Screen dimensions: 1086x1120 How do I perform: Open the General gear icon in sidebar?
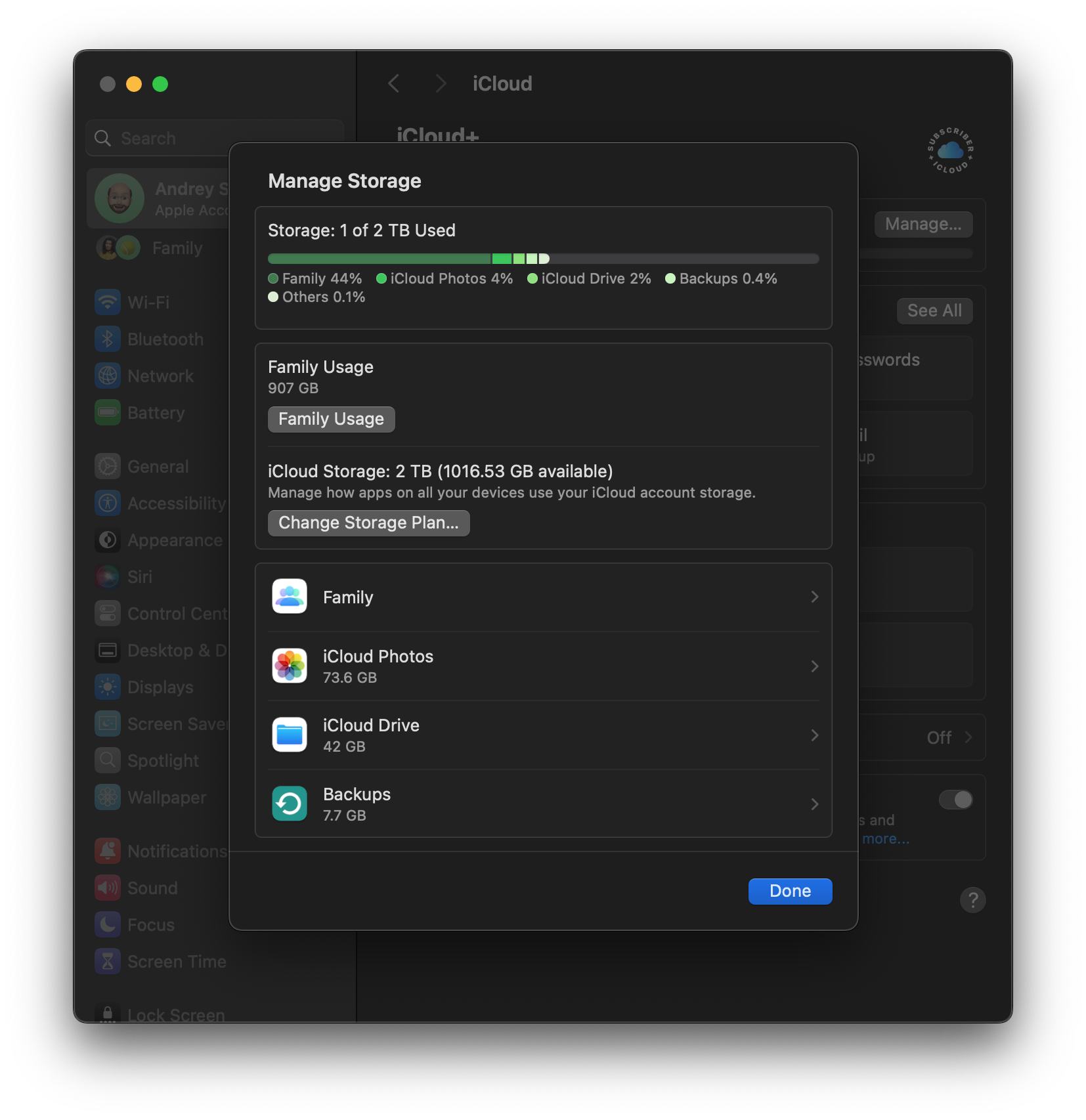click(108, 466)
